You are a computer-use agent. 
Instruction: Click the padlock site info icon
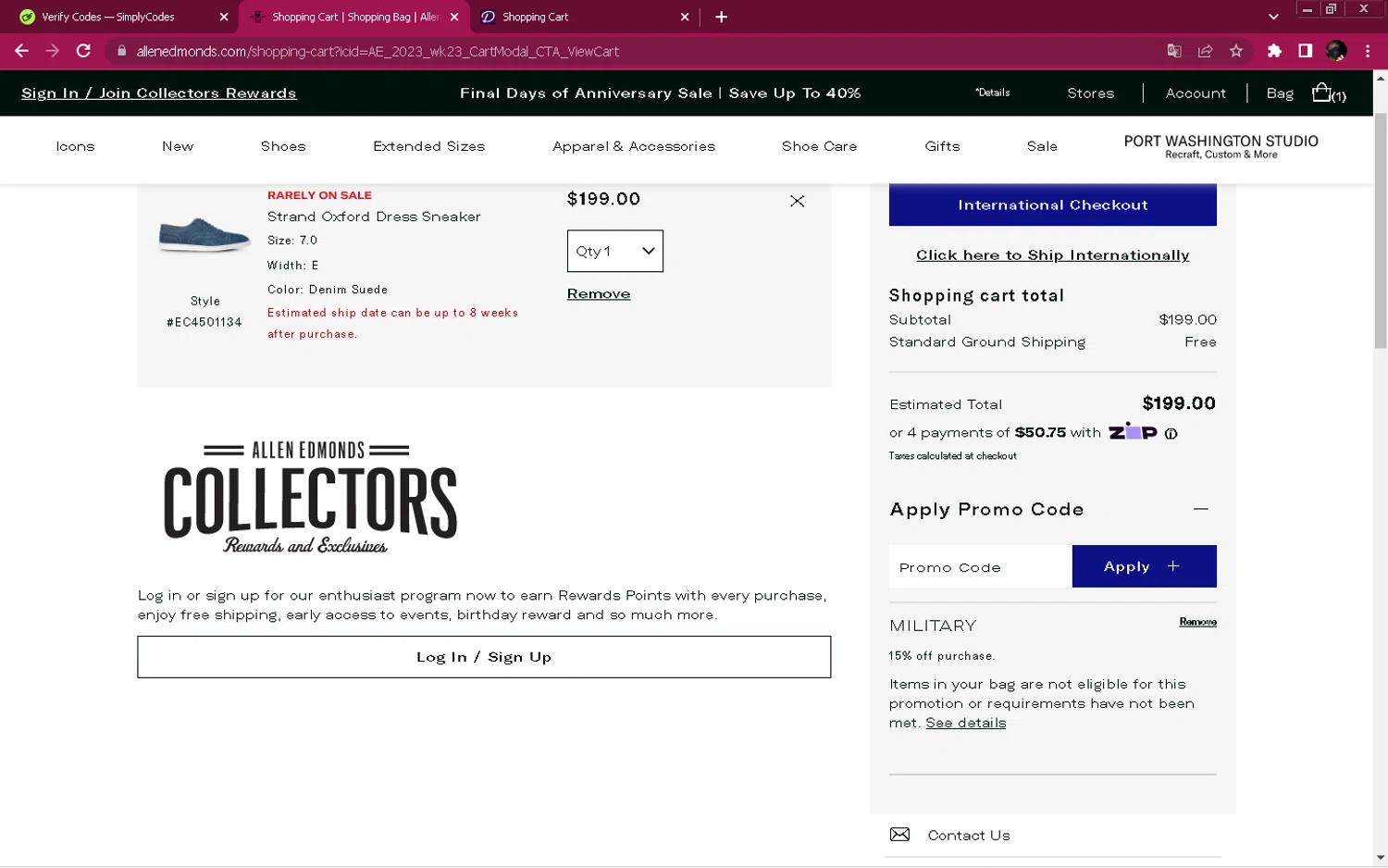click(121, 51)
